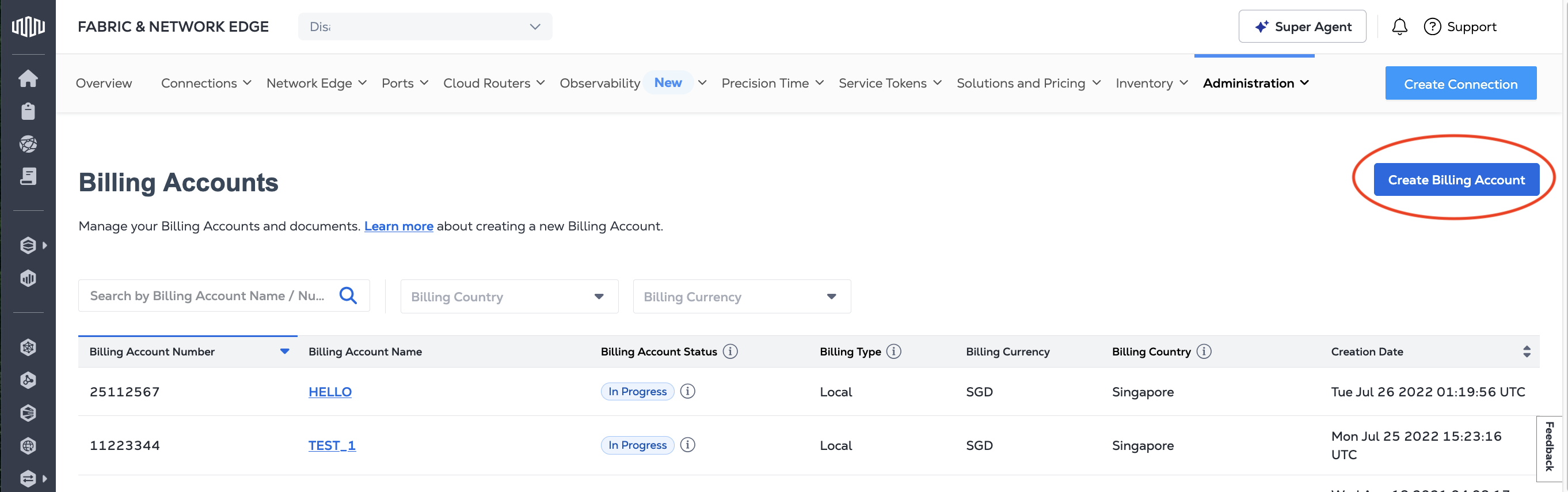Click the search magnifier icon
Screen dimensions: 1568x492
pyautogui.click(x=348, y=296)
